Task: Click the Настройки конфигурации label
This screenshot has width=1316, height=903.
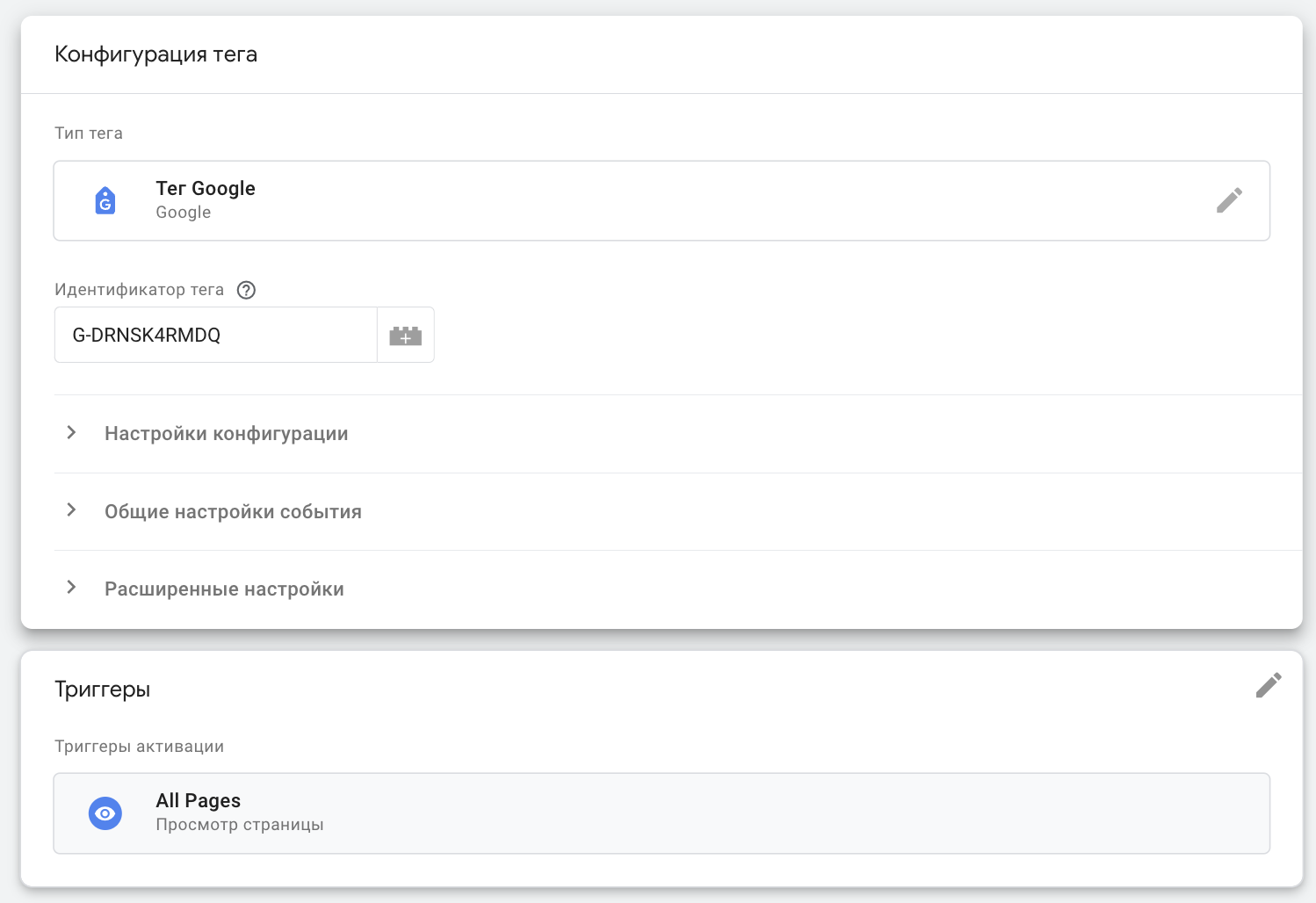Action: click(x=227, y=434)
